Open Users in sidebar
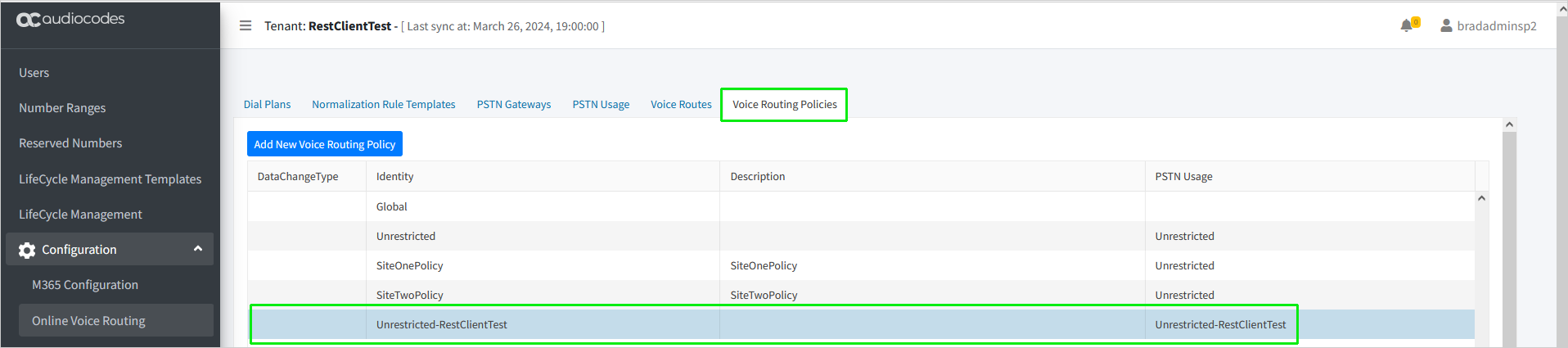Viewport: 1568px width, 348px height. 34,73
